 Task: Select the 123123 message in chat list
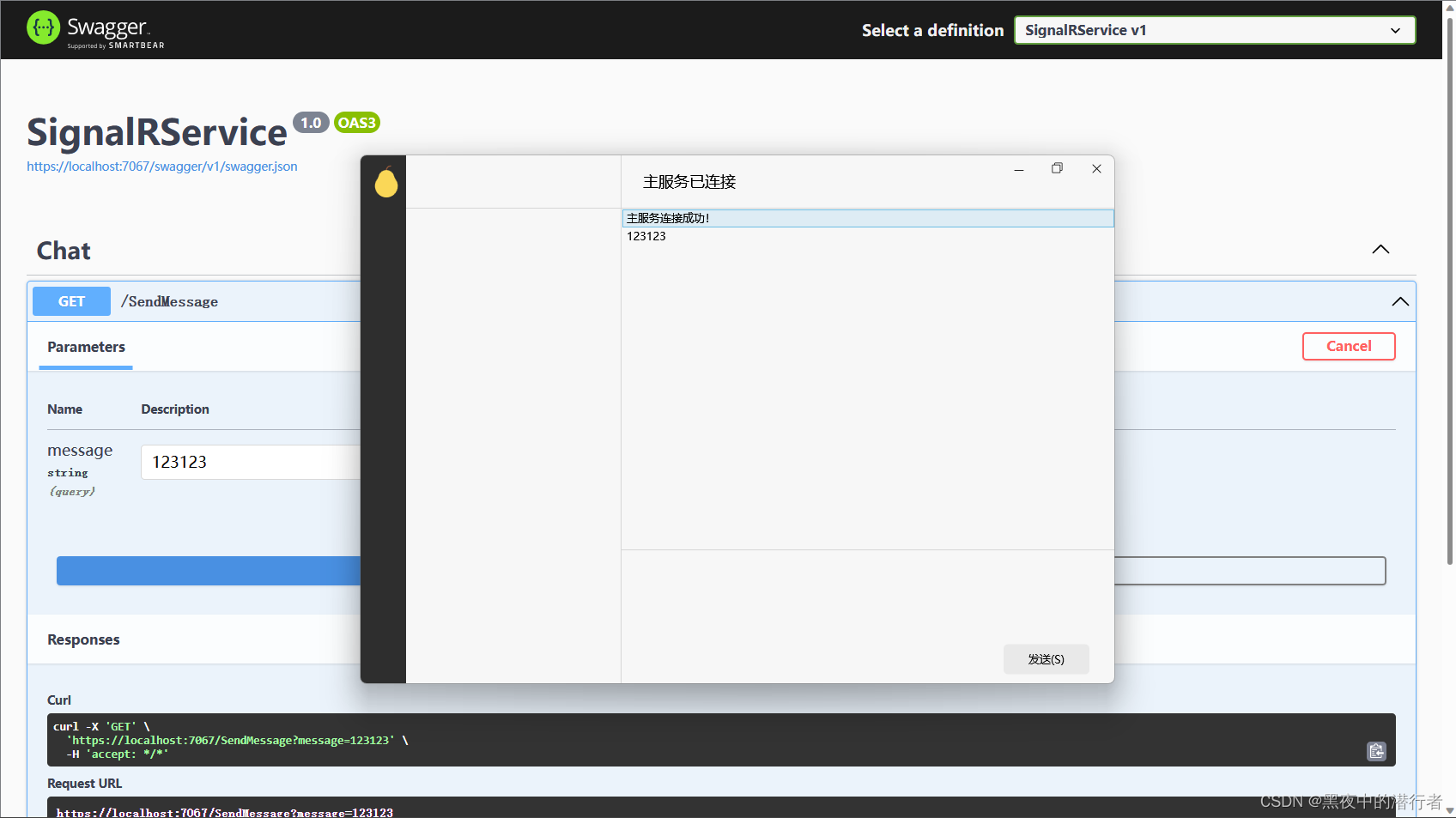point(868,236)
